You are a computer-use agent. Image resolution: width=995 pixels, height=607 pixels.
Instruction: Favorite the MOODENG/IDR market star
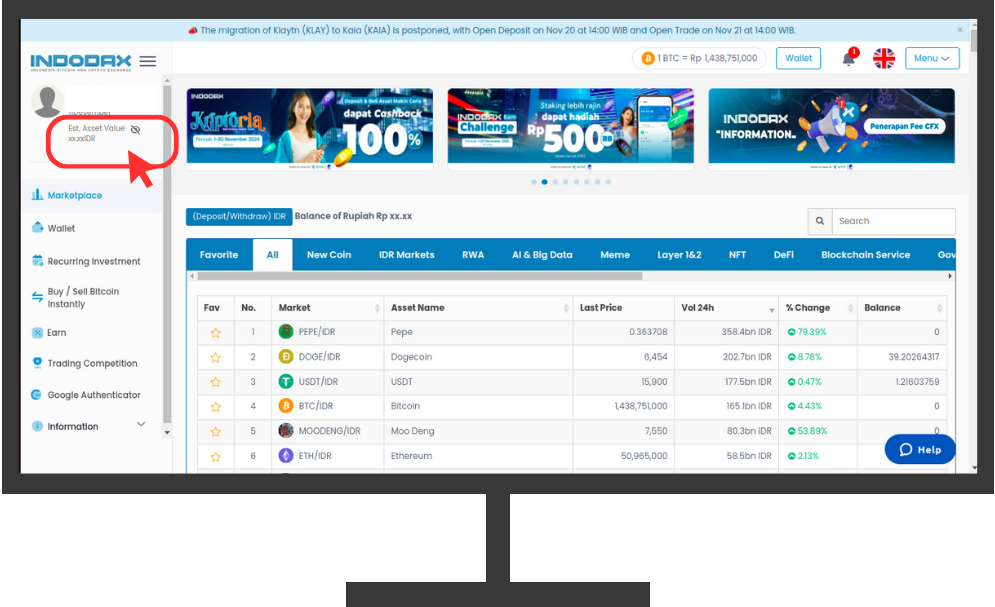pyautogui.click(x=216, y=431)
